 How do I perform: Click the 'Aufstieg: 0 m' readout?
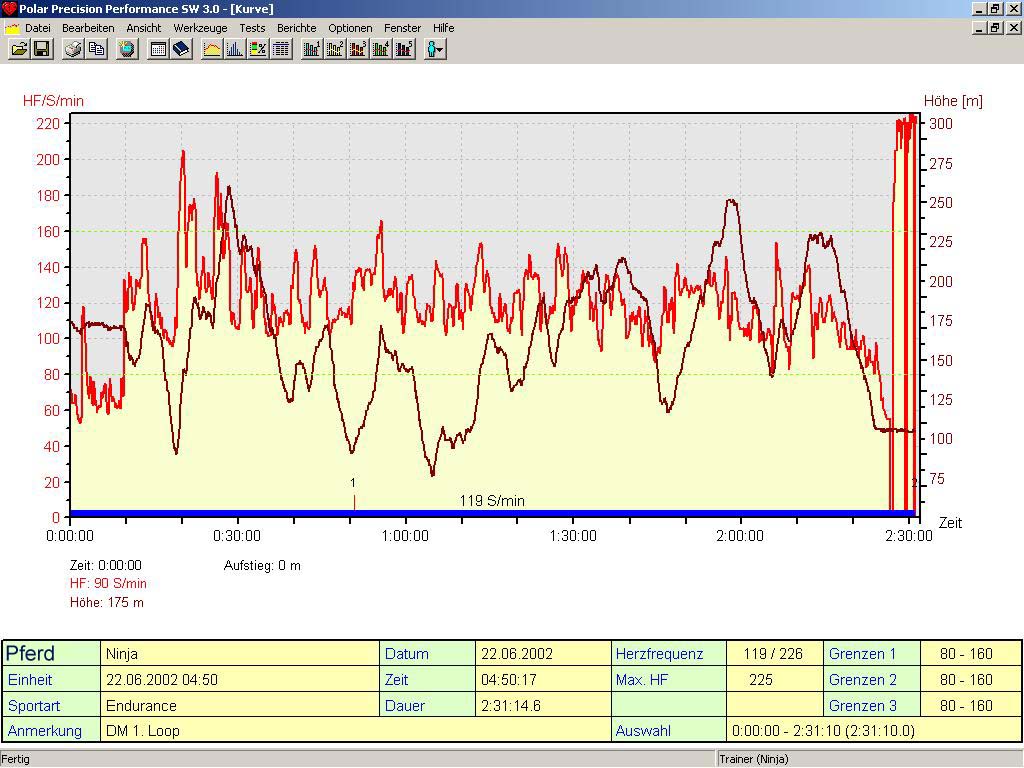coord(262,566)
